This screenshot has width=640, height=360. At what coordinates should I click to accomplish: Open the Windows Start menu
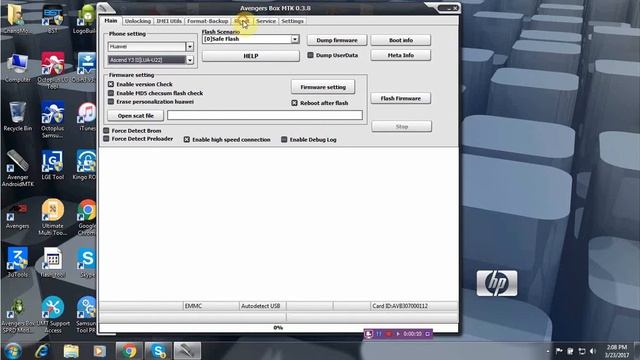[13, 351]
